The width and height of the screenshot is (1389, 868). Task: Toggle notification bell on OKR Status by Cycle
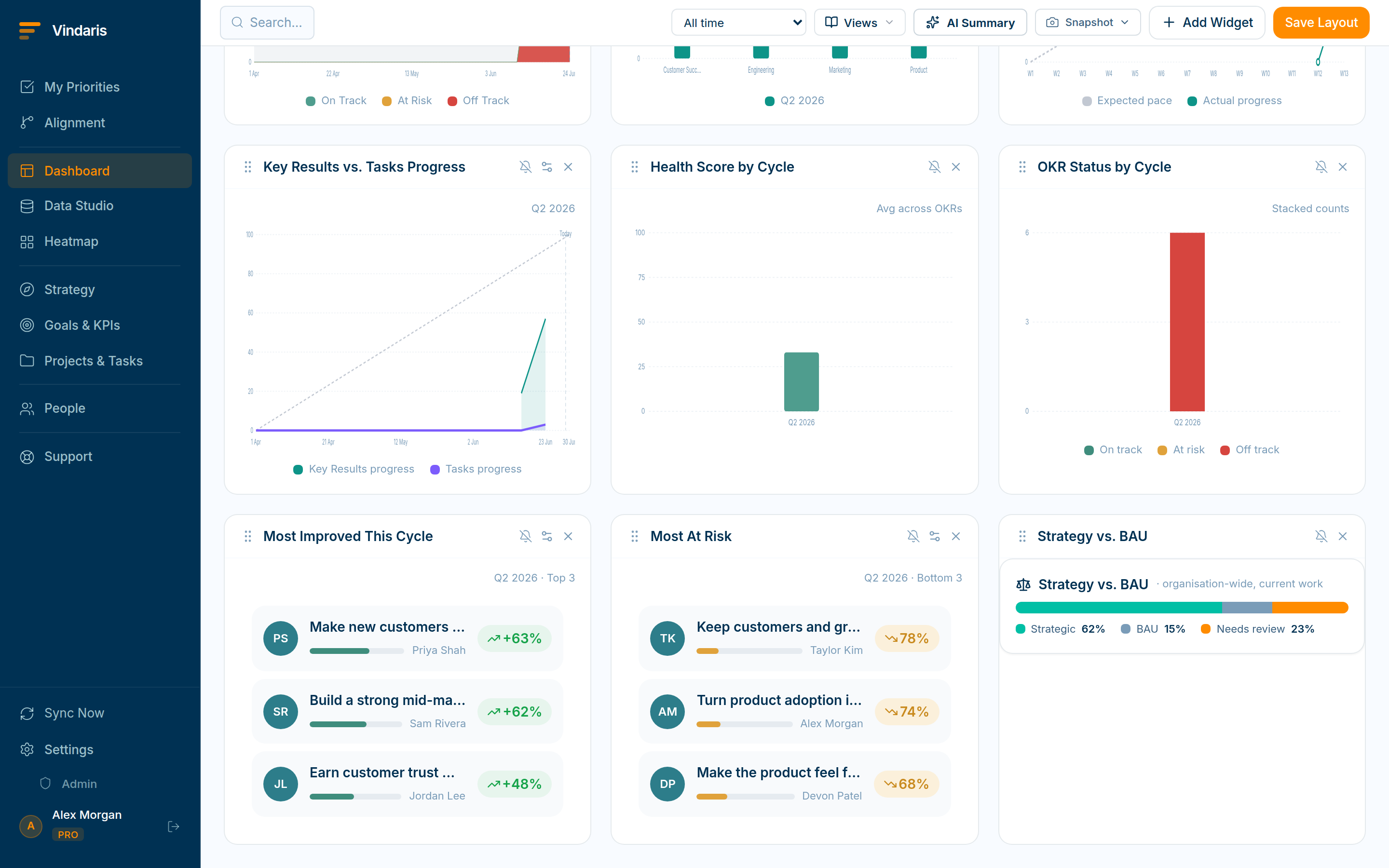(1321, 167)
